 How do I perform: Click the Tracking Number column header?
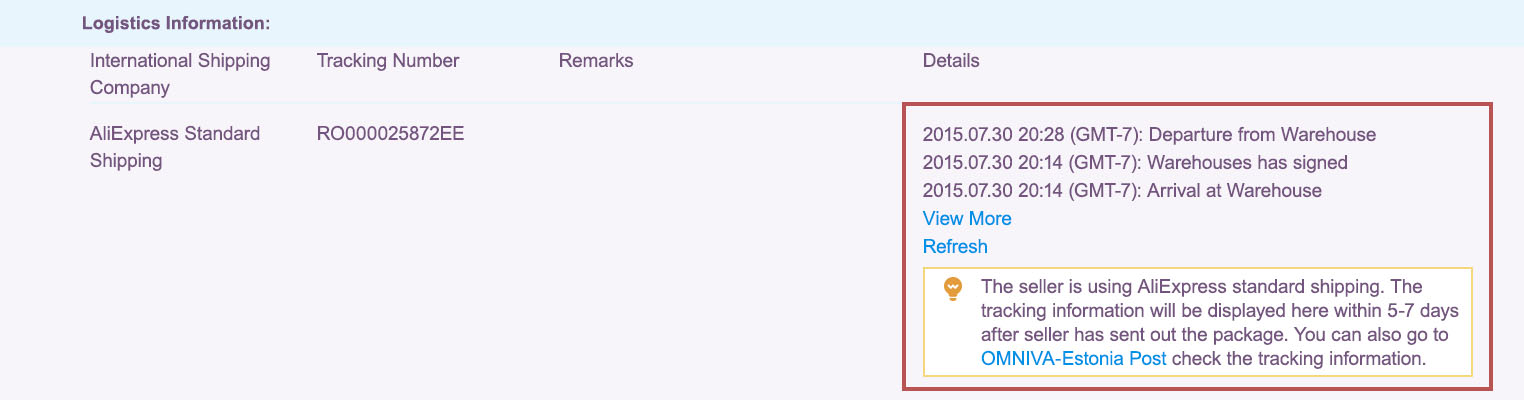click(x=387, y=61)
